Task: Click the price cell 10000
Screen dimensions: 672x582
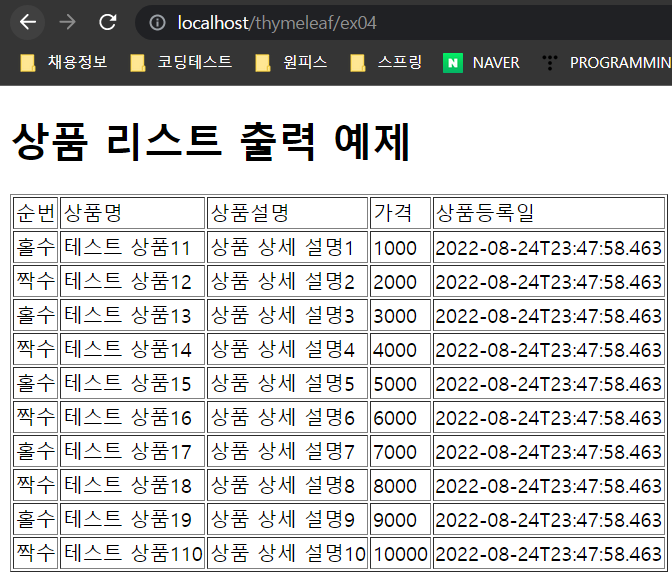Action: [x=400, y=553]
